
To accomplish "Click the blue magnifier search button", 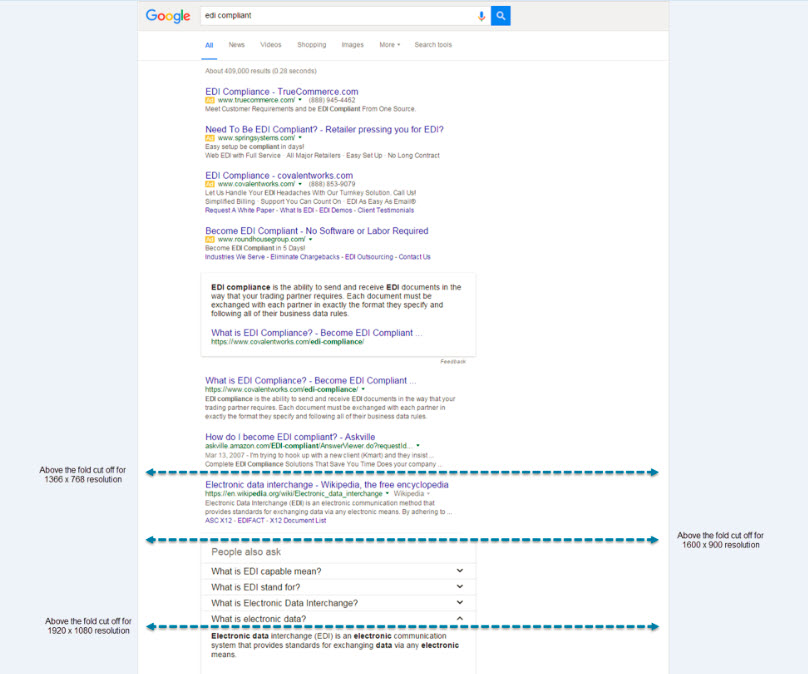I will (x=500, y=16).
